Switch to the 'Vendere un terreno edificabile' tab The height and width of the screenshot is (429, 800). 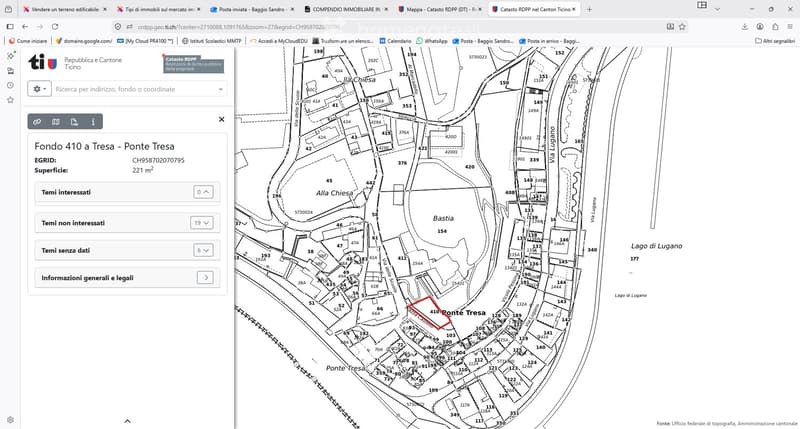pyautogui.click(x=61, y=9)
